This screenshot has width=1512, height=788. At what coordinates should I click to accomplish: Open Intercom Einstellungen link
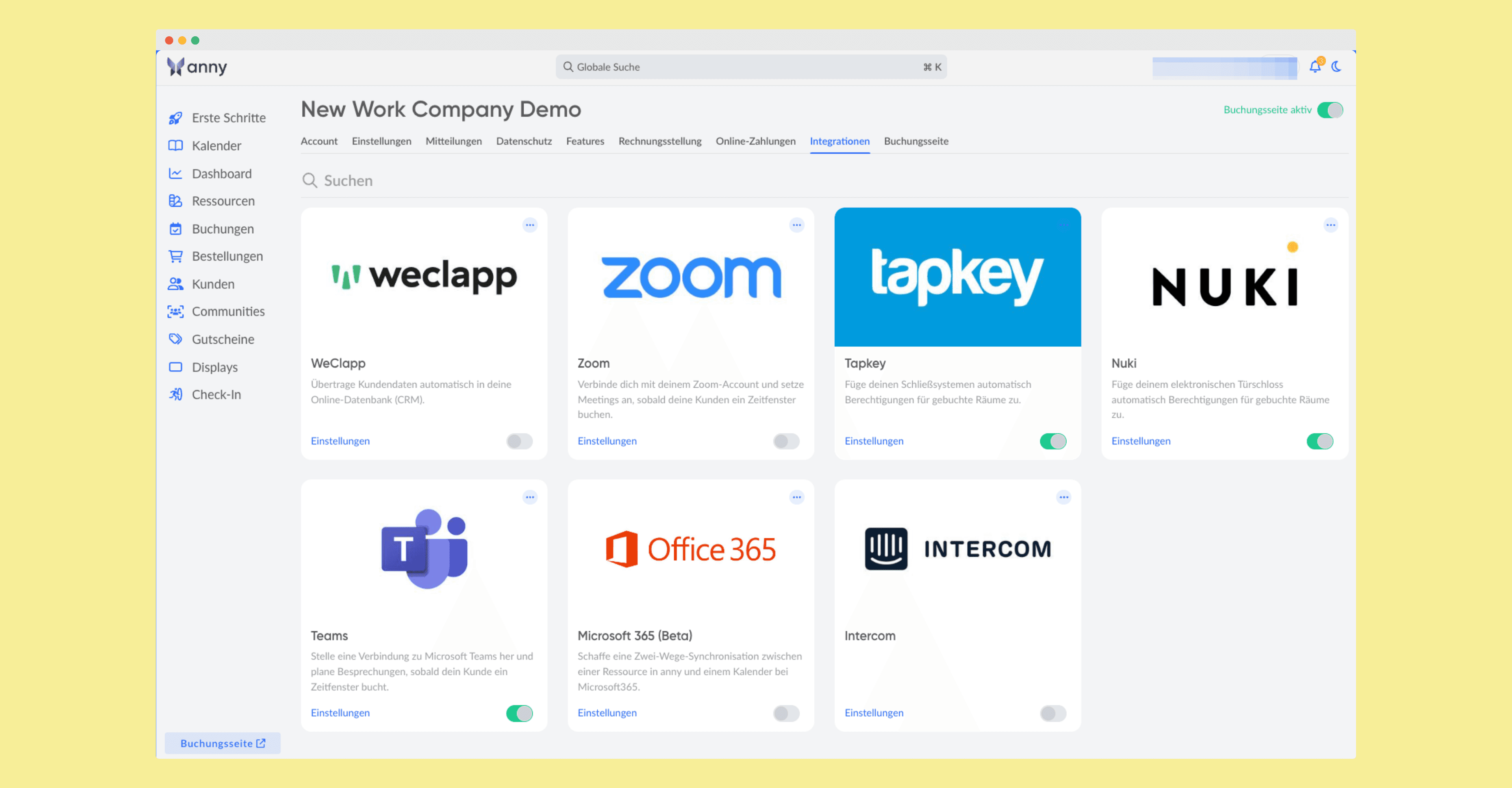[x=874, y=713]
